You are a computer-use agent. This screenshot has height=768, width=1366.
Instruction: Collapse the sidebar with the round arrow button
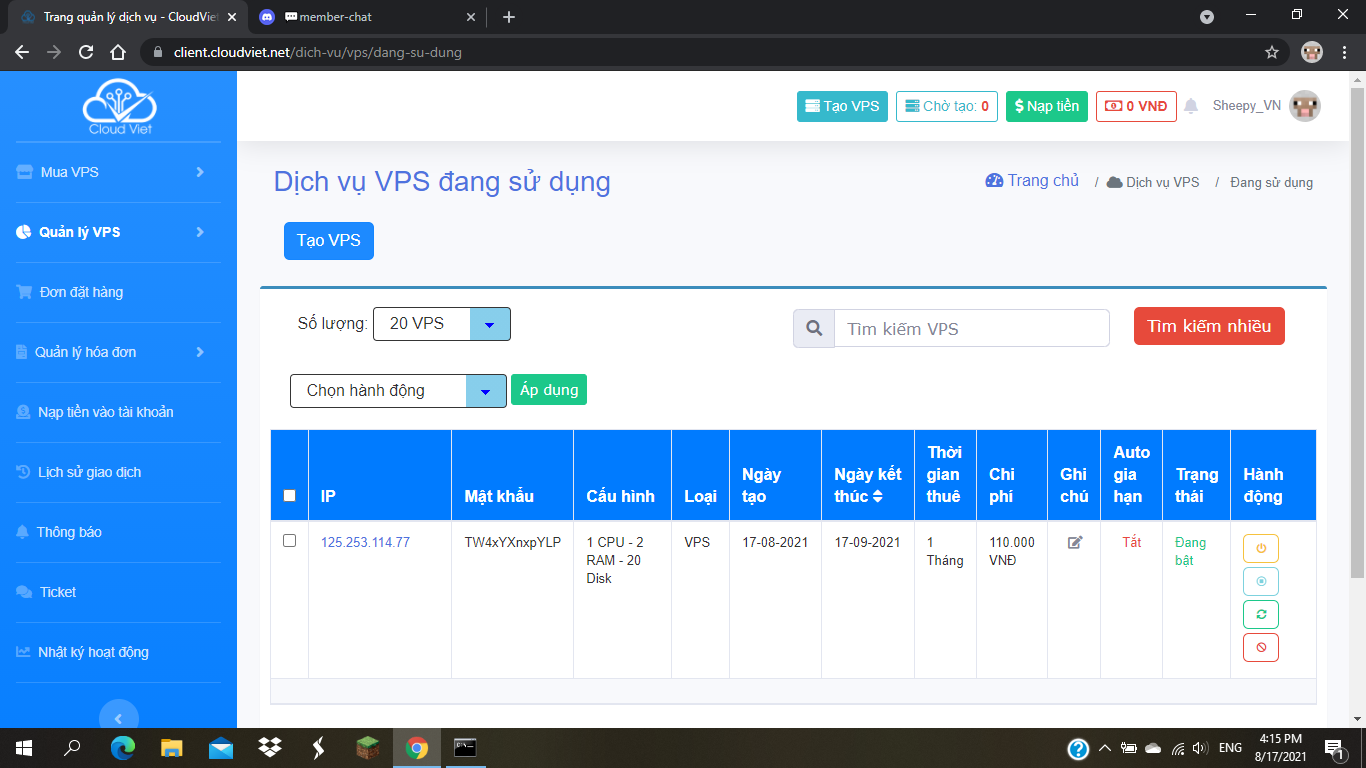coord(118,717)
